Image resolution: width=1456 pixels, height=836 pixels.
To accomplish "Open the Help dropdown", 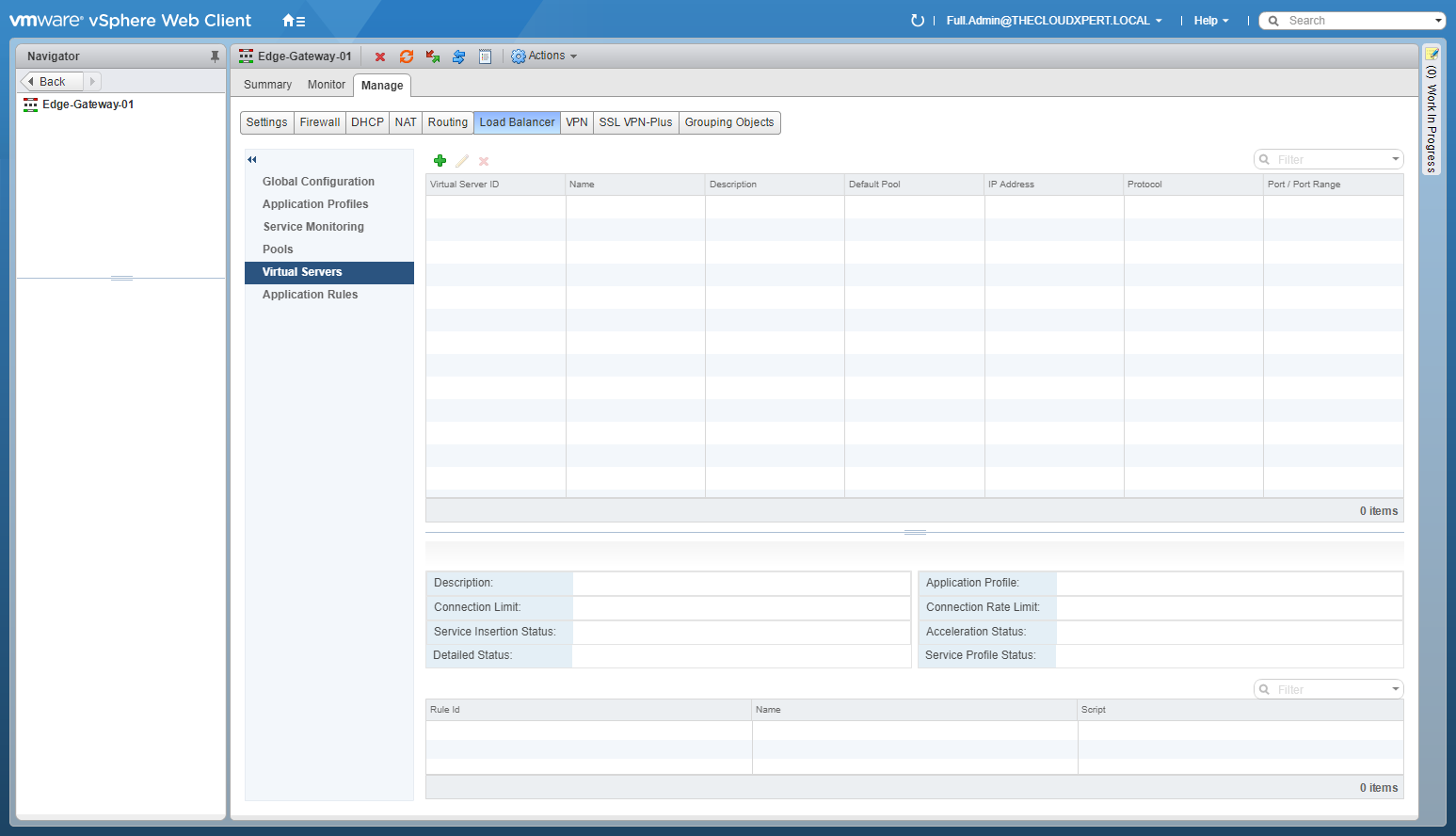I will click(1210, 21).
